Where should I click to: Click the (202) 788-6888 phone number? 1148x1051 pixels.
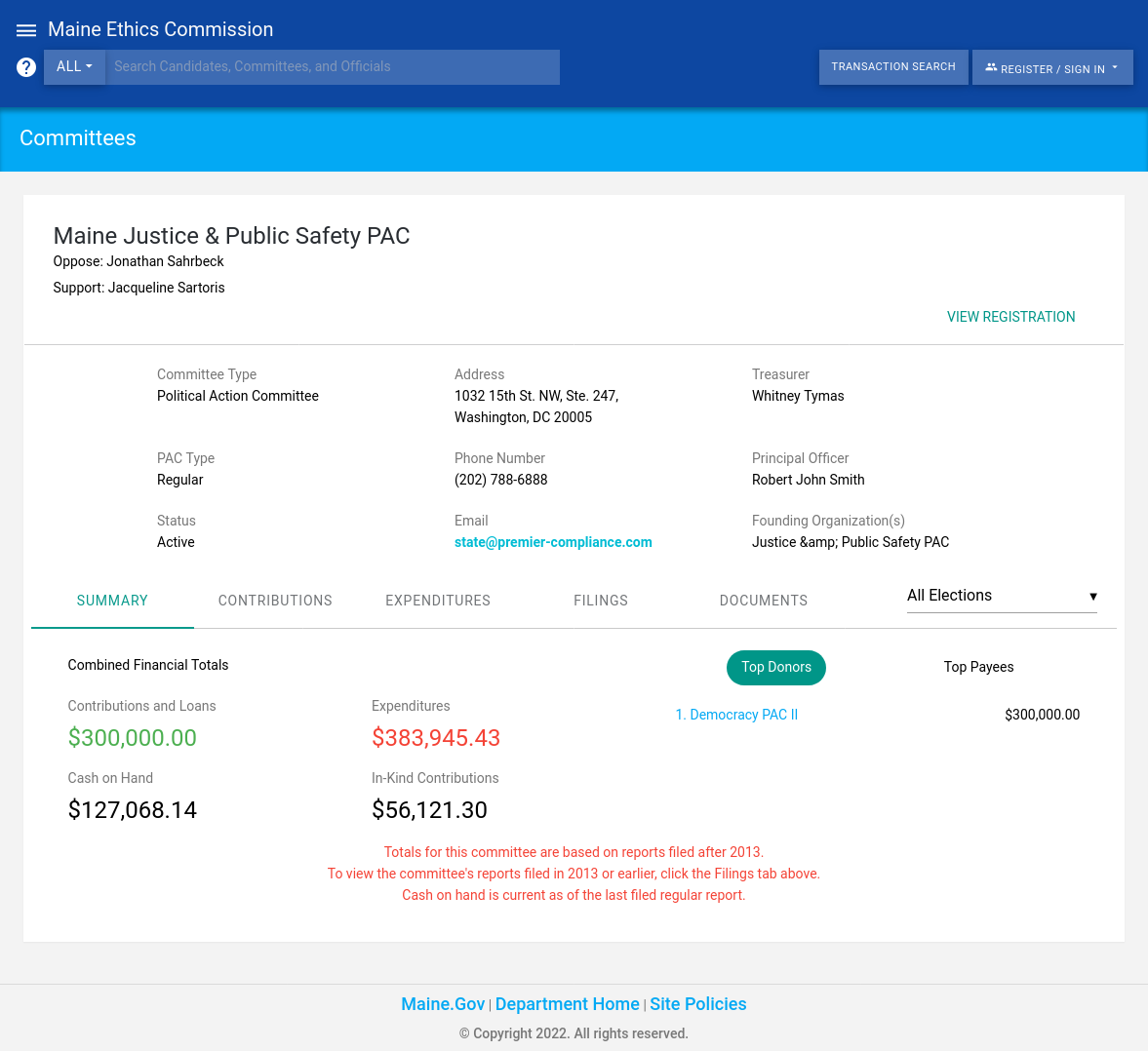[500, 480]
